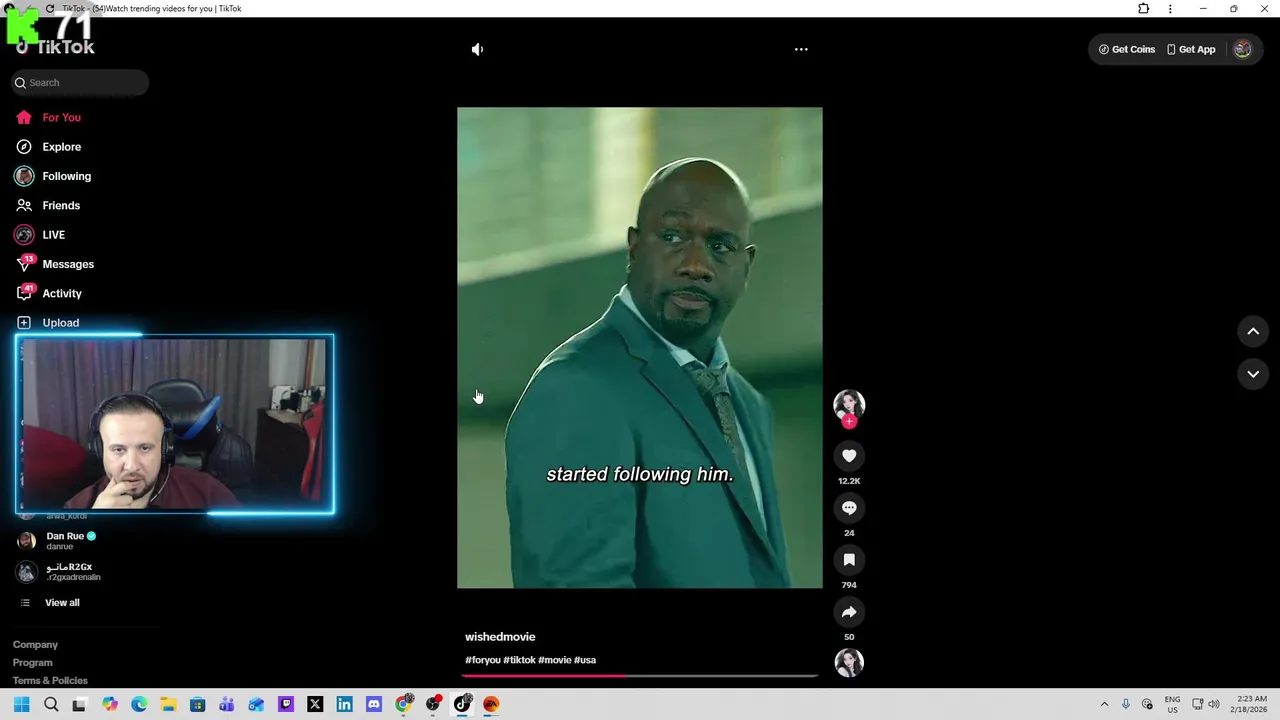This screenshot has width=1280, height=720.
Task: Seek in the video progress bar
Action: click(640, 676)
